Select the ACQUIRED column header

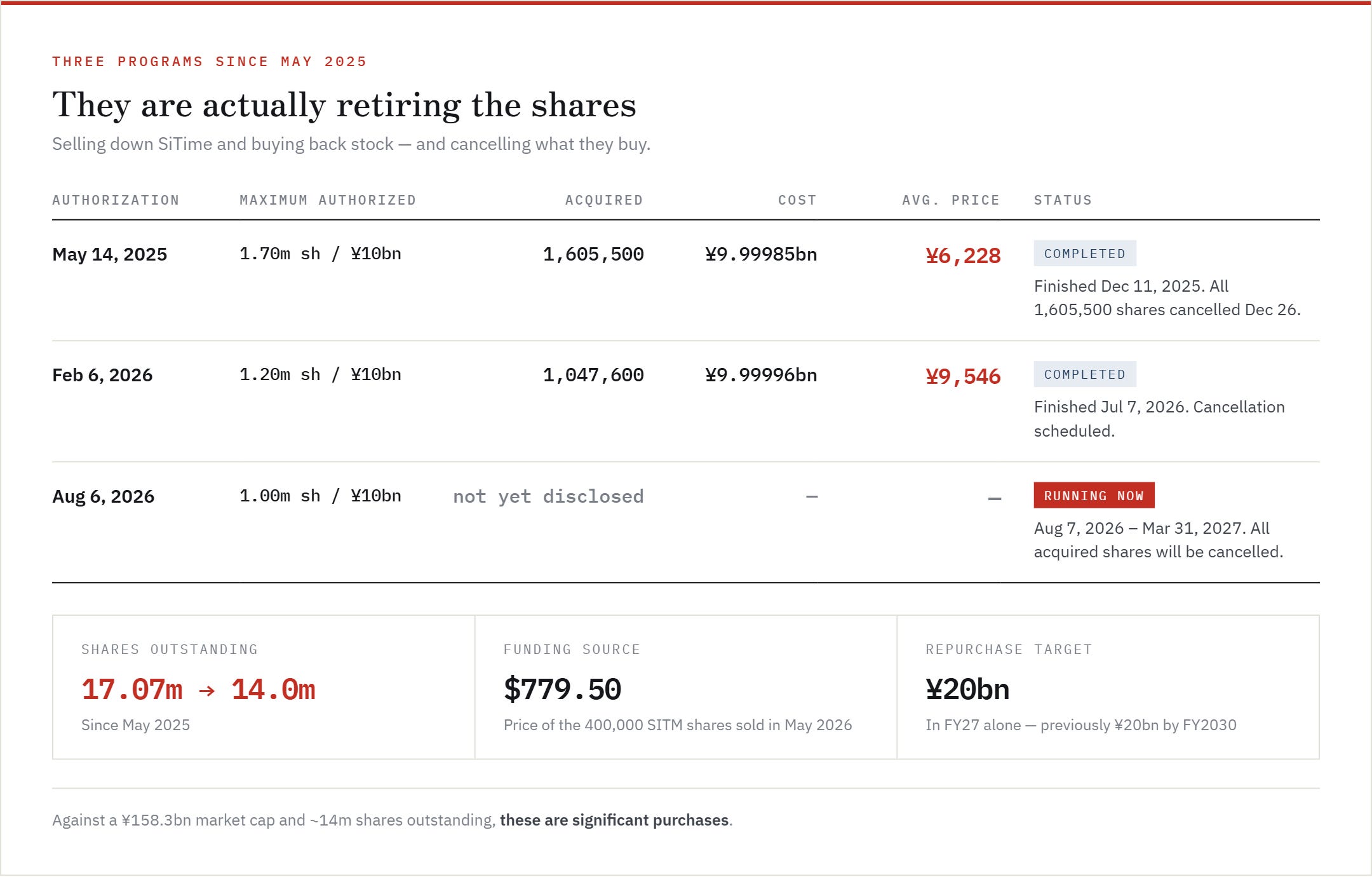(604, 200)
